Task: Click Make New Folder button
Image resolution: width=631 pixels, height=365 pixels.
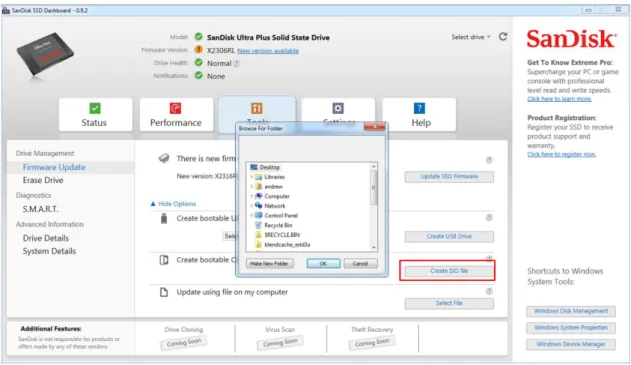Action: coord(270,264)
